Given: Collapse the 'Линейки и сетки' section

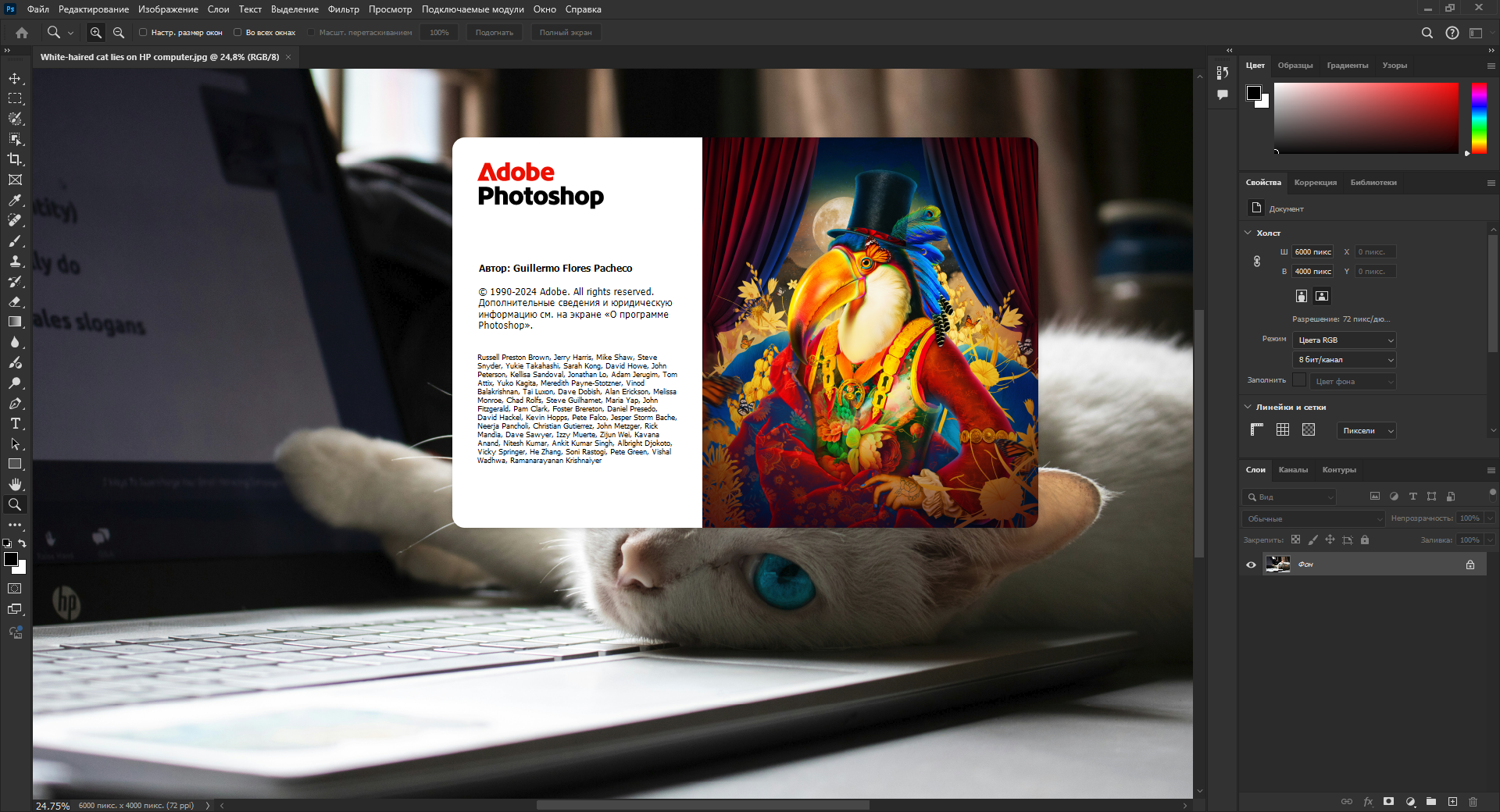Looking at the screenshot, I should [1248, 407].
